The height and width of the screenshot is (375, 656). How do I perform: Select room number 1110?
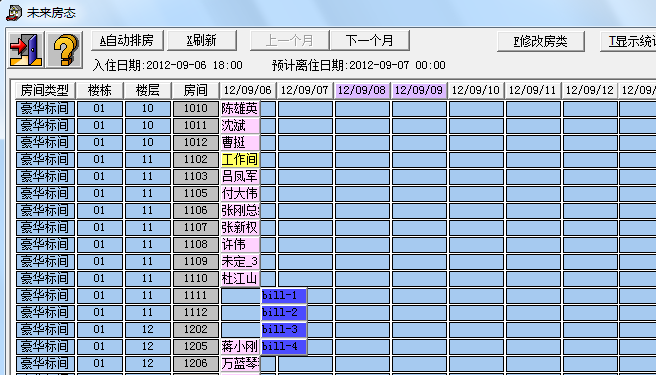(x=196, y=278)
